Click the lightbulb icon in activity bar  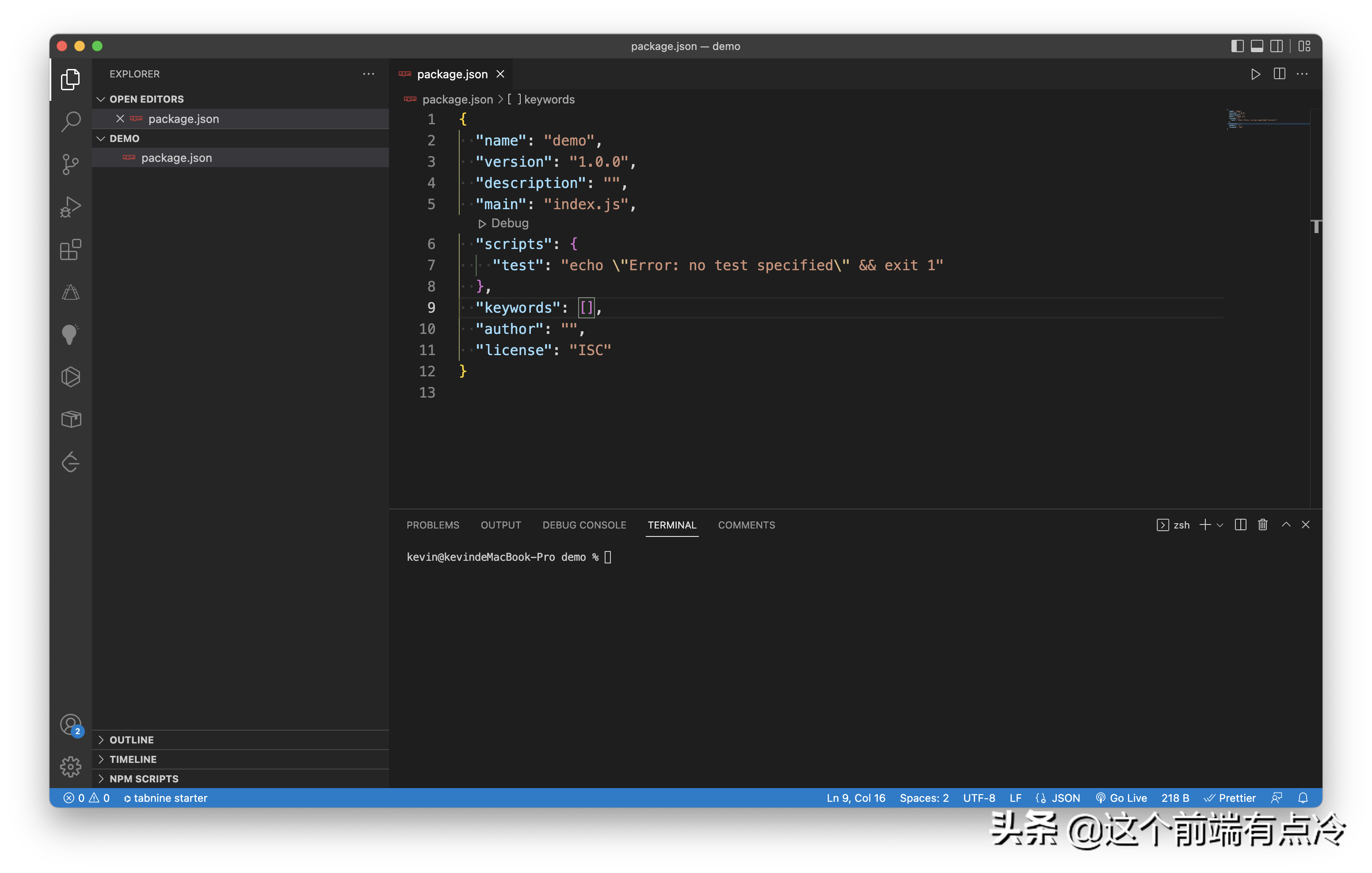point(71,334)
